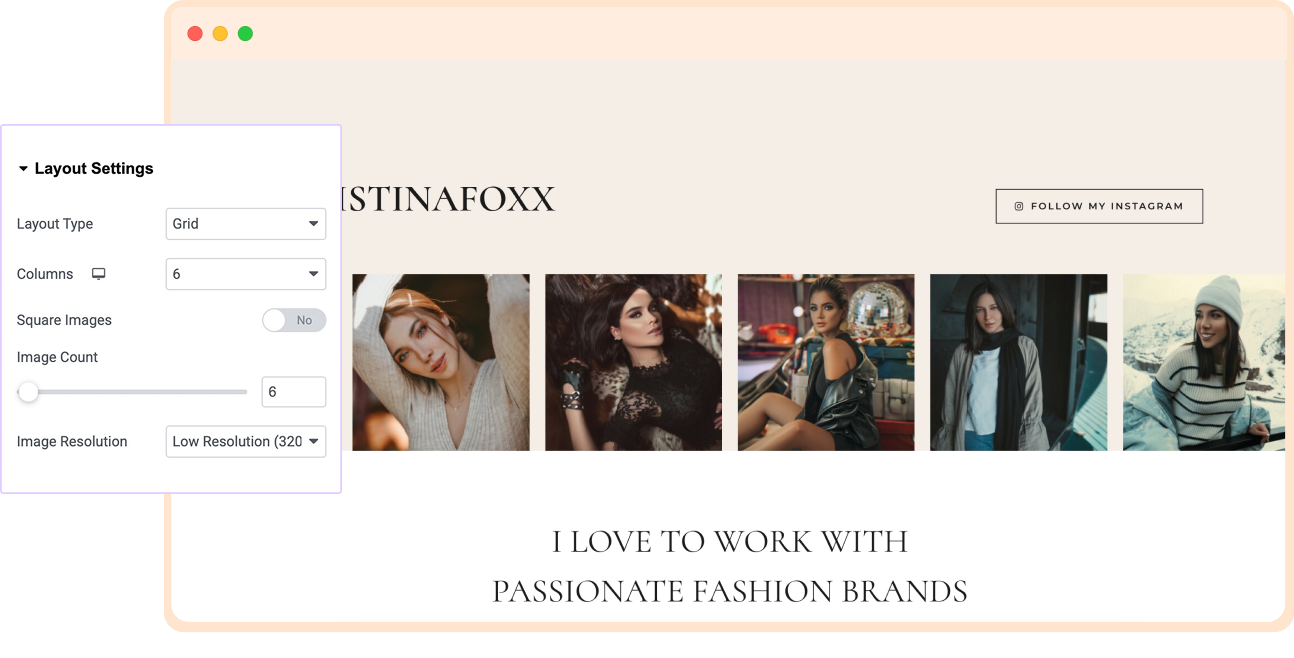This screenshot has height=658, width=1294.
Task: Click the red close window dot
Action: (x=195, y=34)
